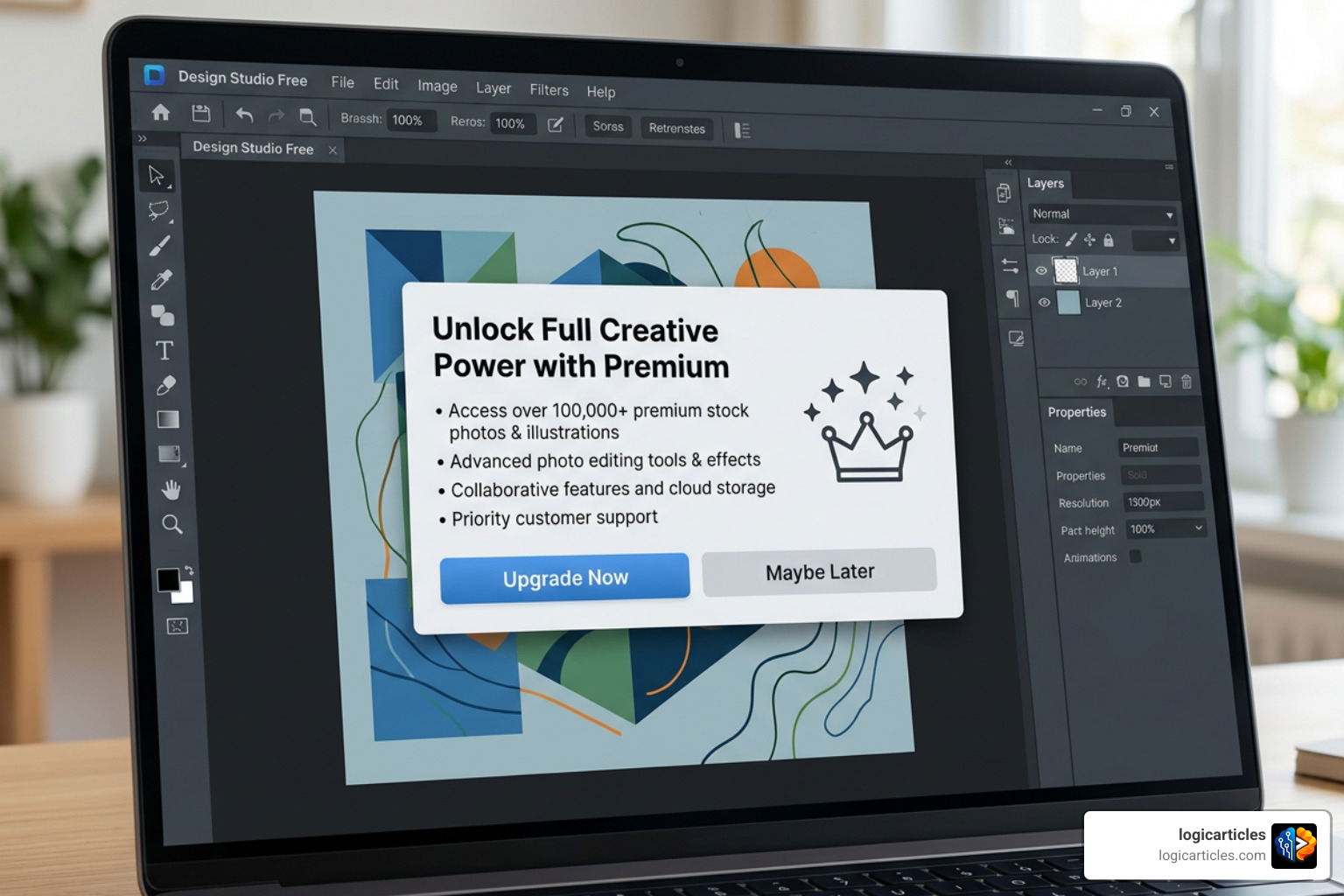Open the Help menu
The width and height of the screenshot is (1344, 896).
[x=601, y=92]
